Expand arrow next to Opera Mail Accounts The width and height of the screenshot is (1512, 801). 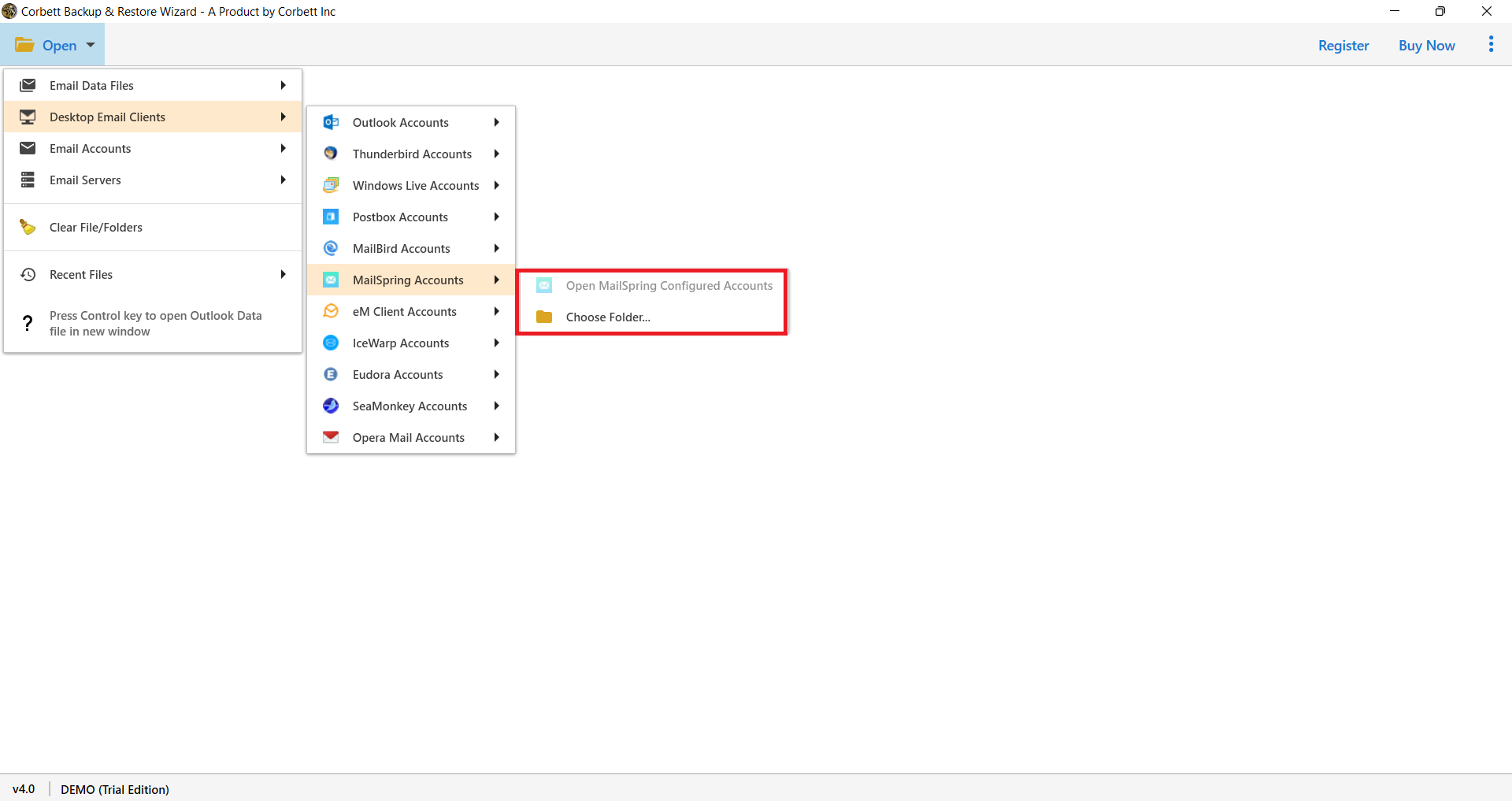497,437
